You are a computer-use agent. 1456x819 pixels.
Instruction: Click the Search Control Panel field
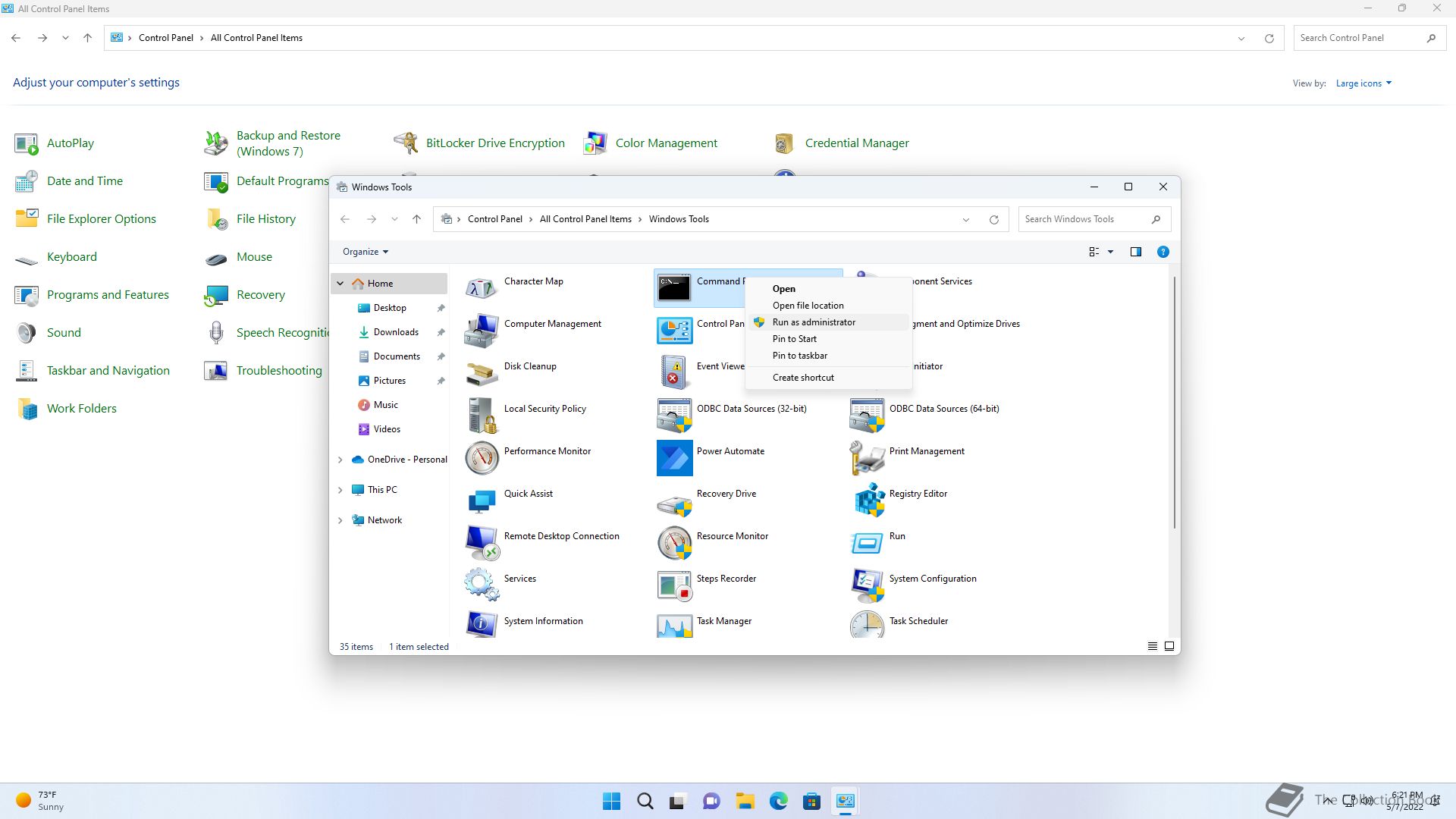(x=1370, y=38)
